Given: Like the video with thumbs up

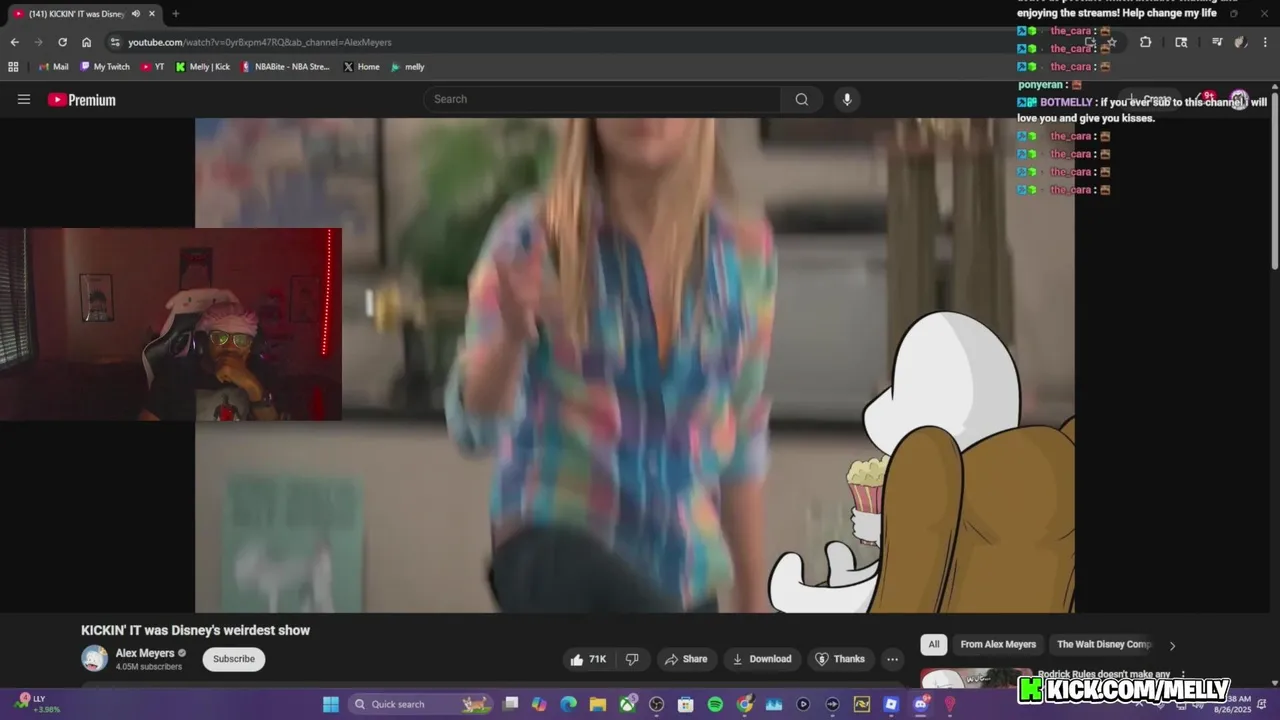Looking at the screenshot, I should click(588, 659).
